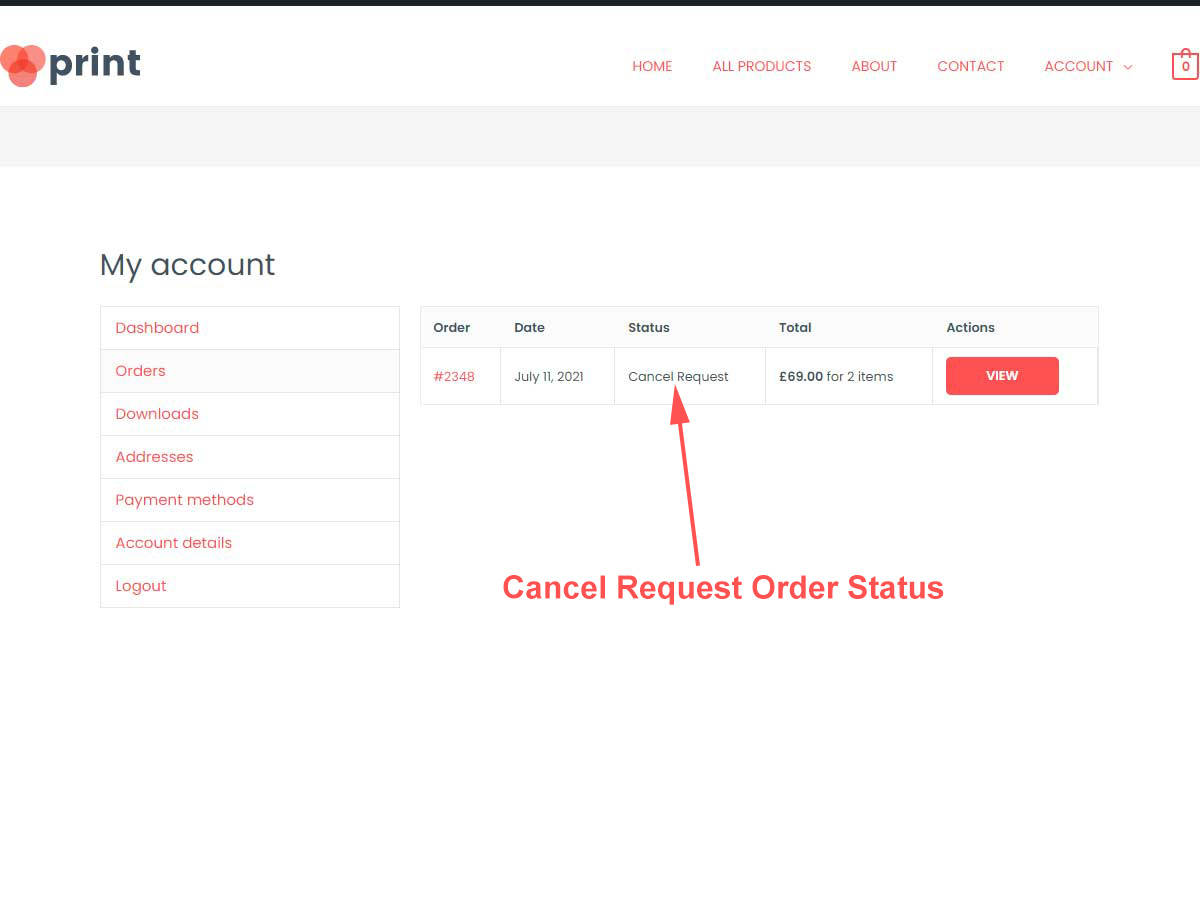Click the July 11, 2021 date cell
Viewport: 1200px width, 900px height.
click(x=557, y=376)
